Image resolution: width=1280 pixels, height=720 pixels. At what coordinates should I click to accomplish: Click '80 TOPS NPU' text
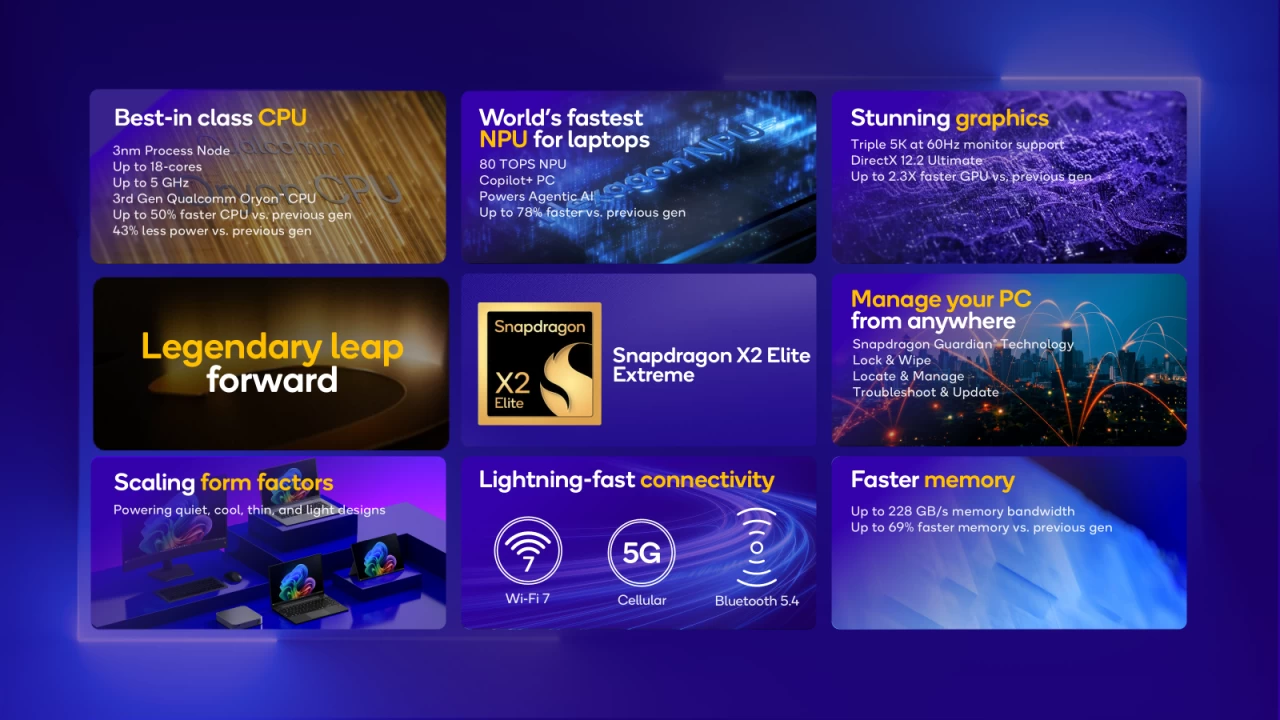tap(522, 164)
